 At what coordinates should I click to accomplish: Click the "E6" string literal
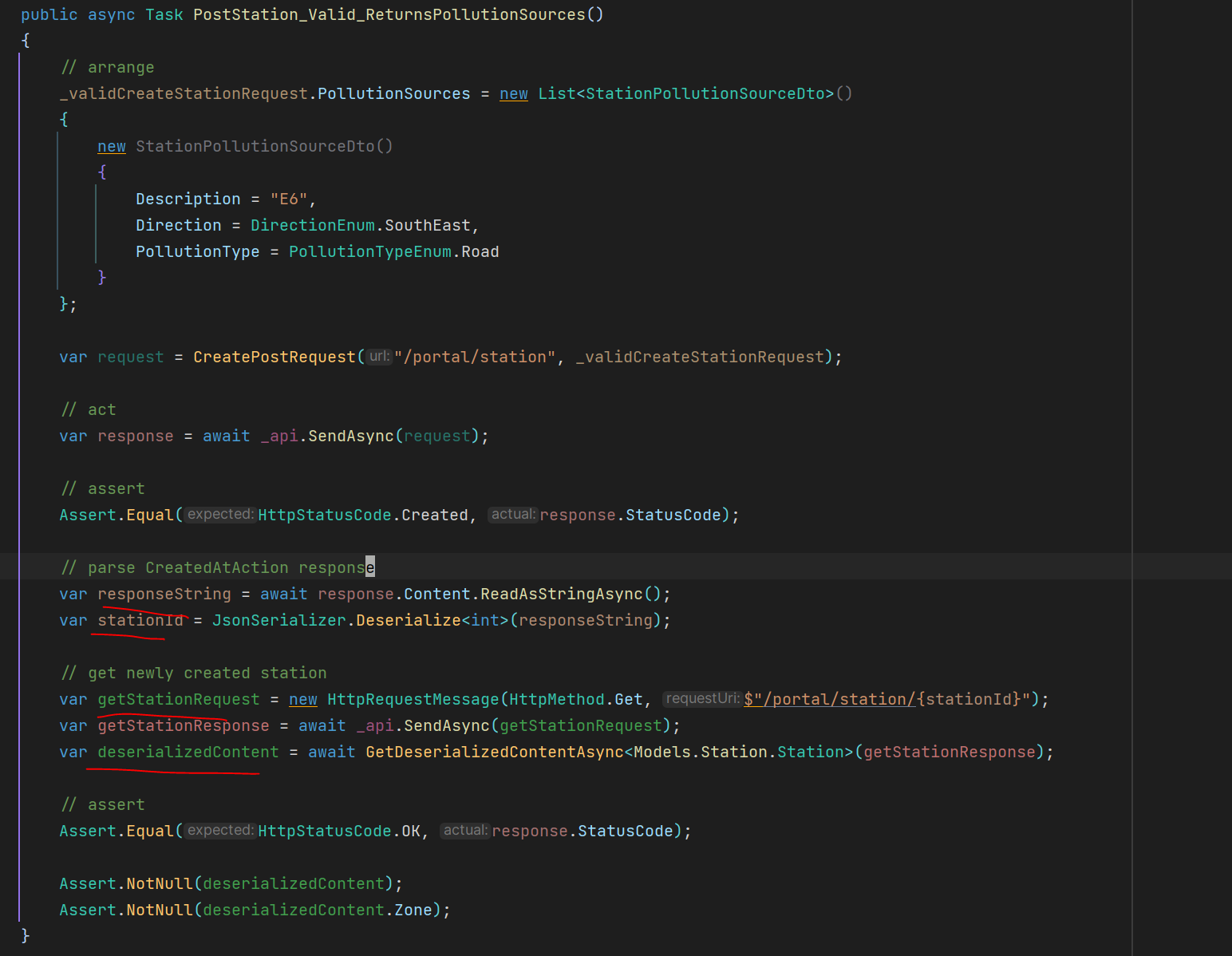click(x=290, y=198)
